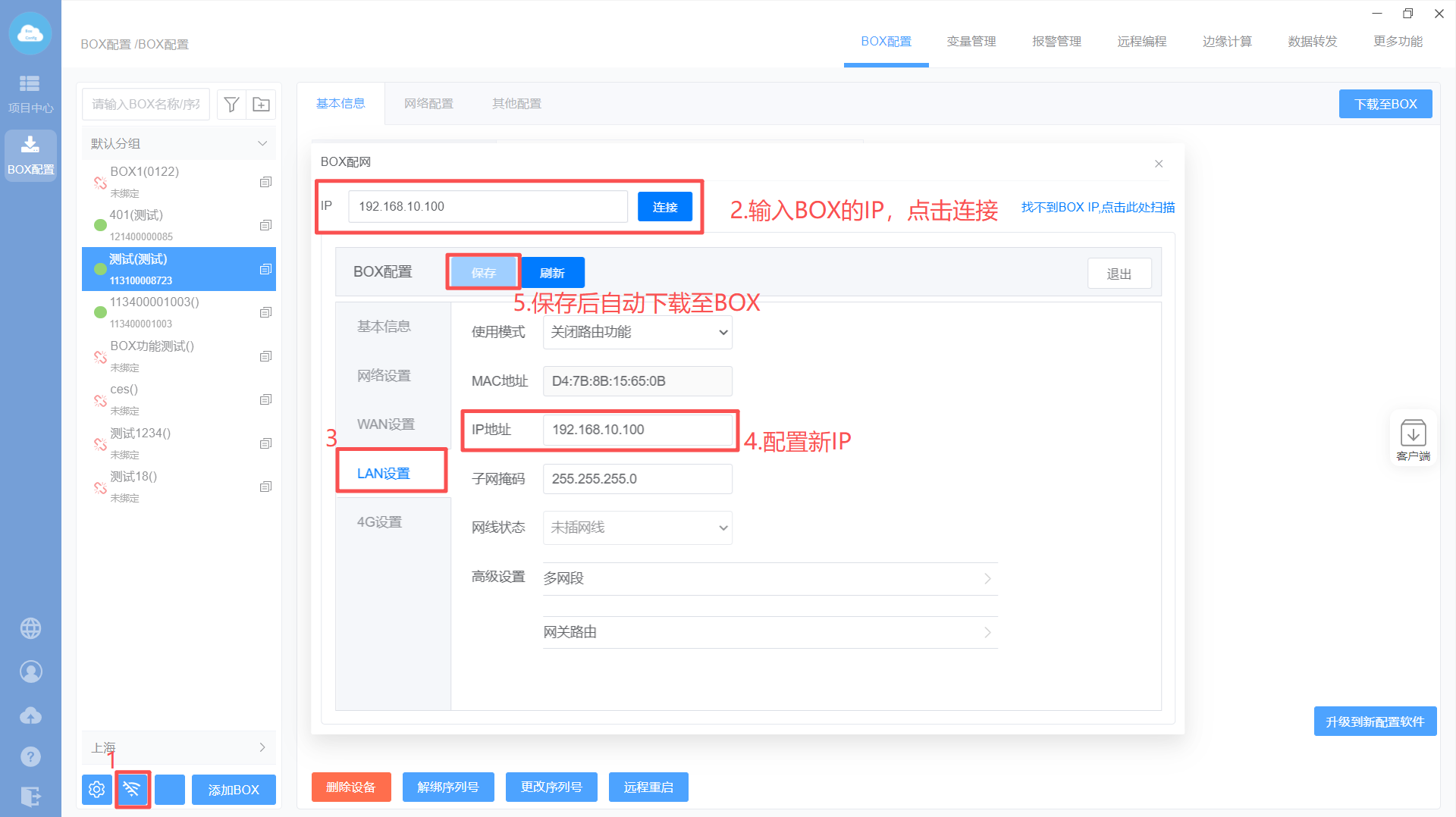Click the user account sidebar icon
The image size is (1456, 817).
pos(30,671)
